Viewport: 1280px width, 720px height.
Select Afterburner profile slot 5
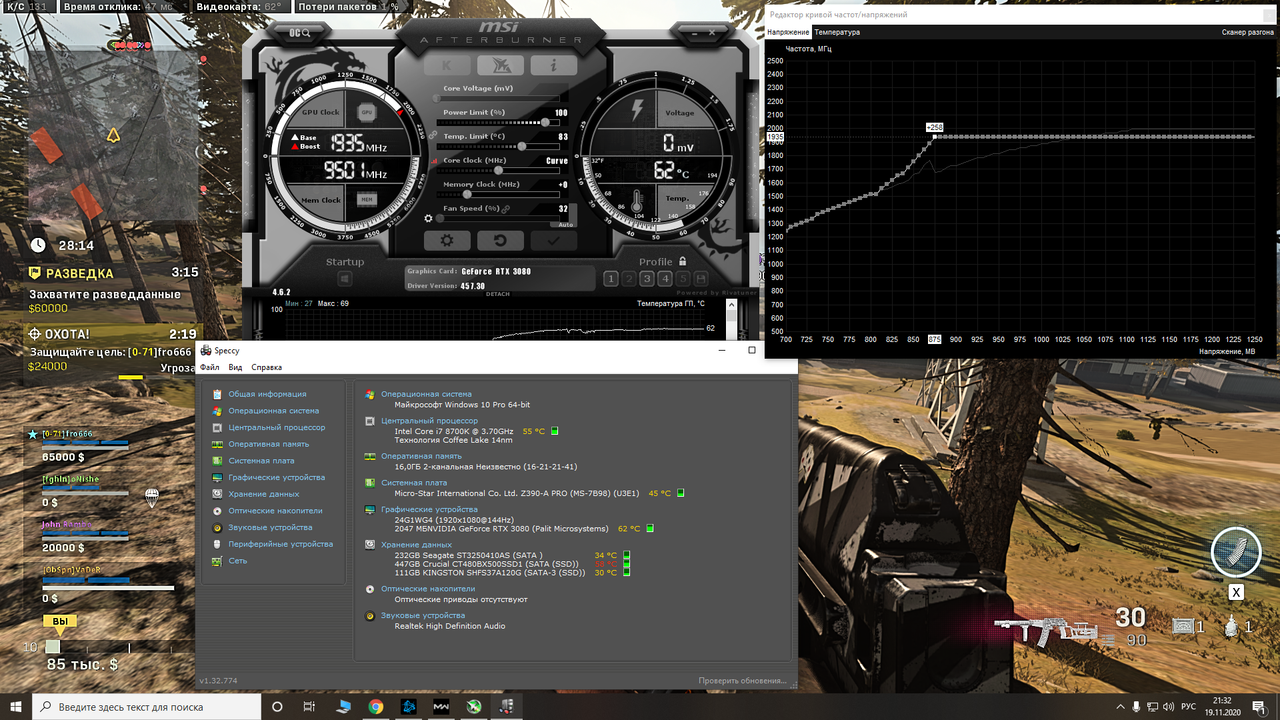click(682, 279)
